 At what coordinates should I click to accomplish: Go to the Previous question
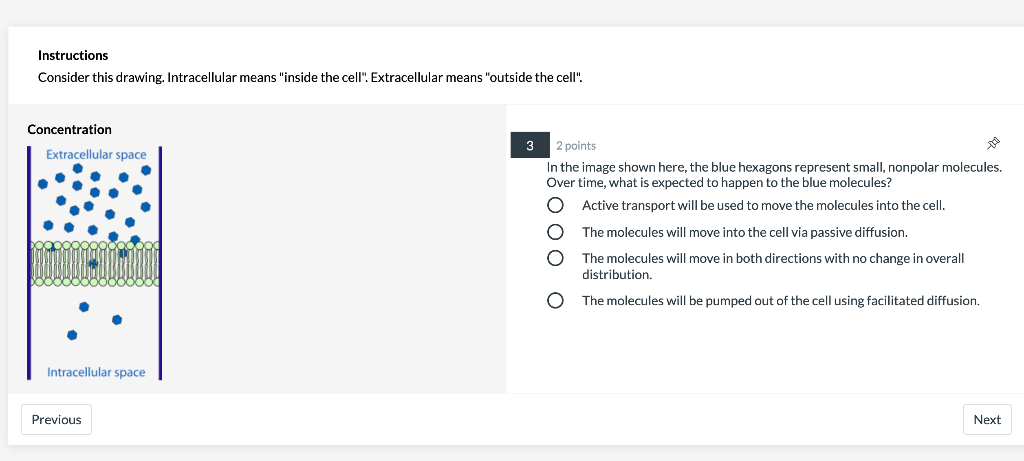(x=57, y=420)
